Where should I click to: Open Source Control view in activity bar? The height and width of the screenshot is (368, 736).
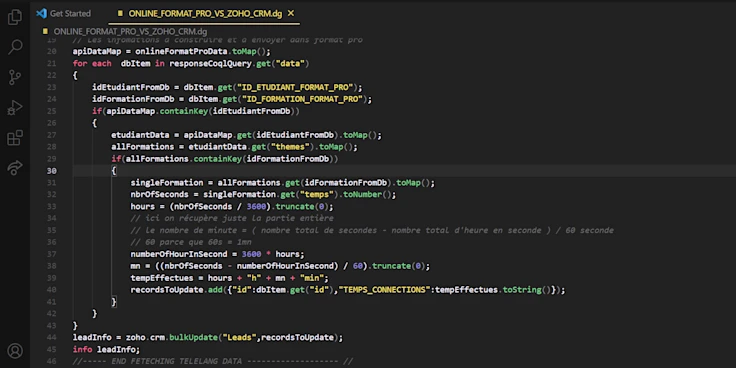tap(15, 77)
